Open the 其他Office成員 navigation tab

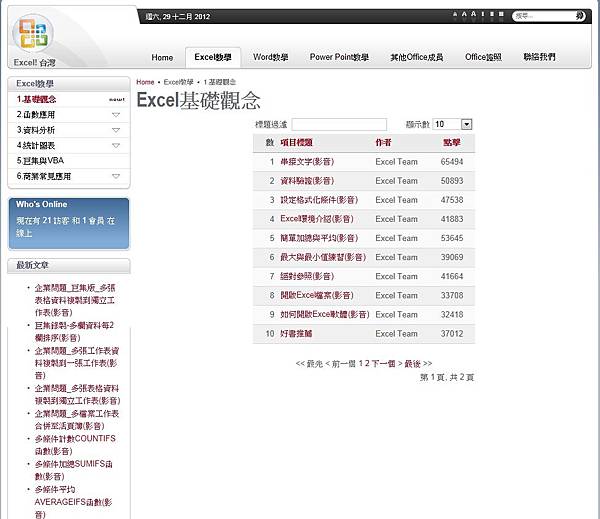[x=417, y=57]
